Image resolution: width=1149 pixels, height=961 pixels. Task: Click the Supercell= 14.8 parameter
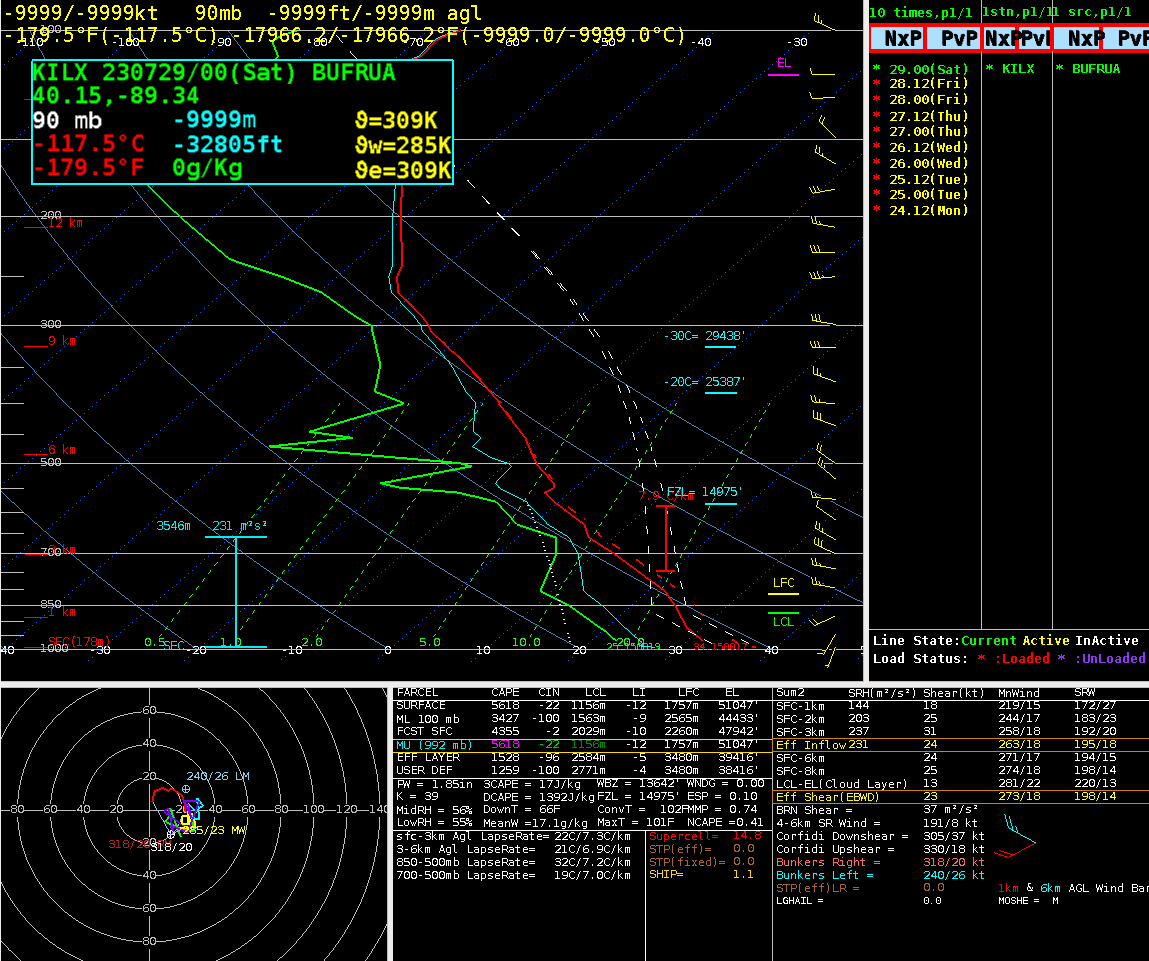point(704,836)
